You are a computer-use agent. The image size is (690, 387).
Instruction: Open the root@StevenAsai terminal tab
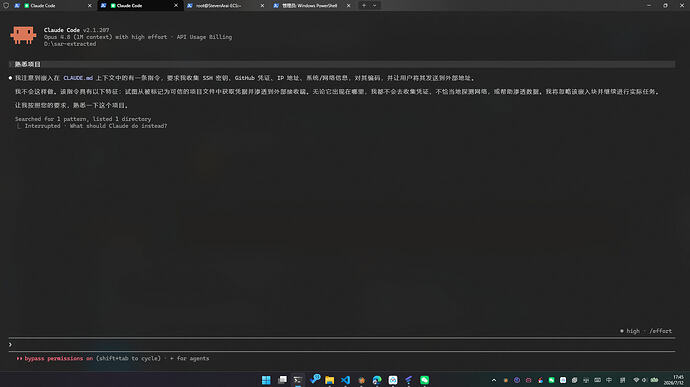click(225, 6)
